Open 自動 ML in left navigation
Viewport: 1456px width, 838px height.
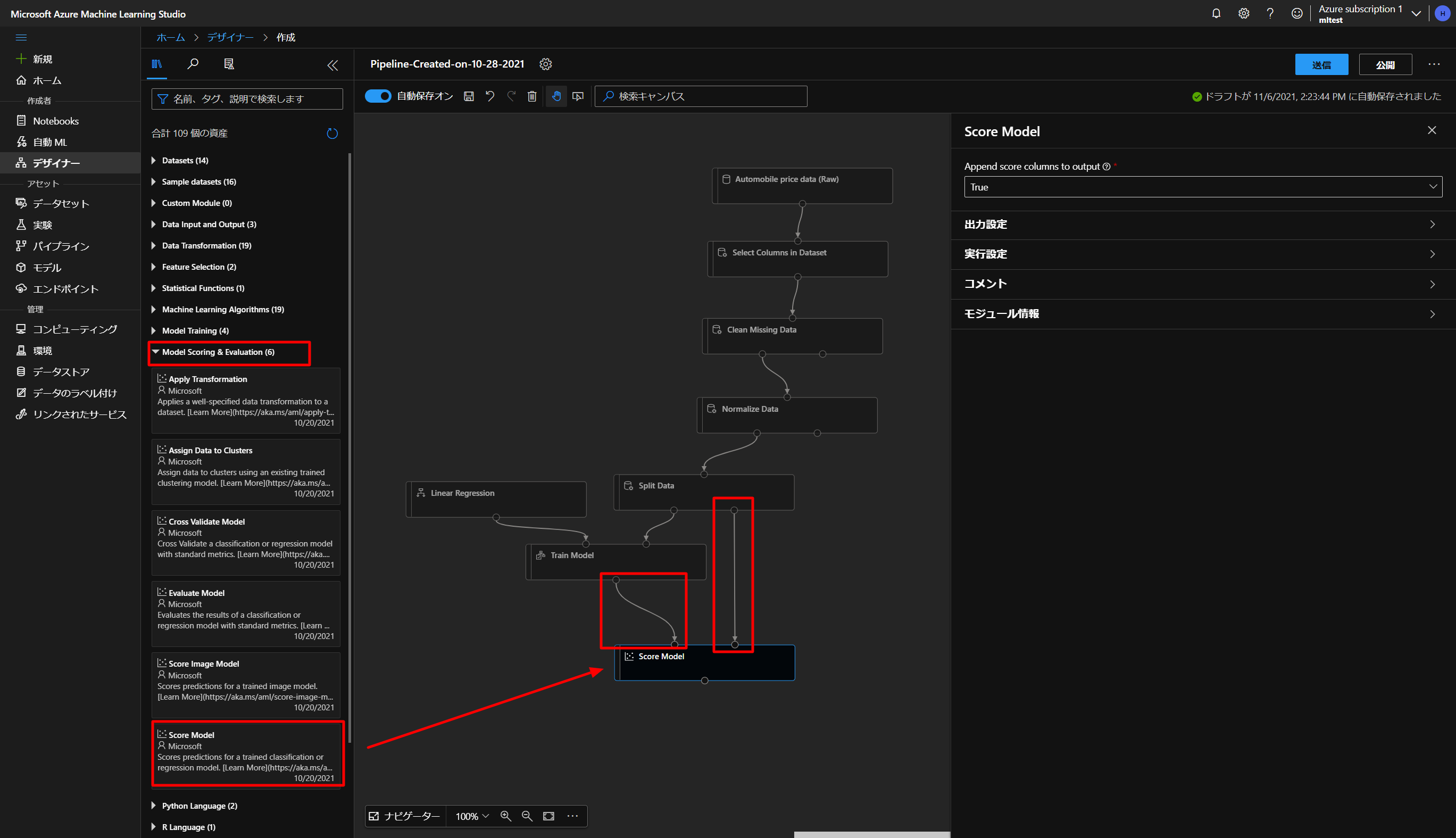coord(50,142)
